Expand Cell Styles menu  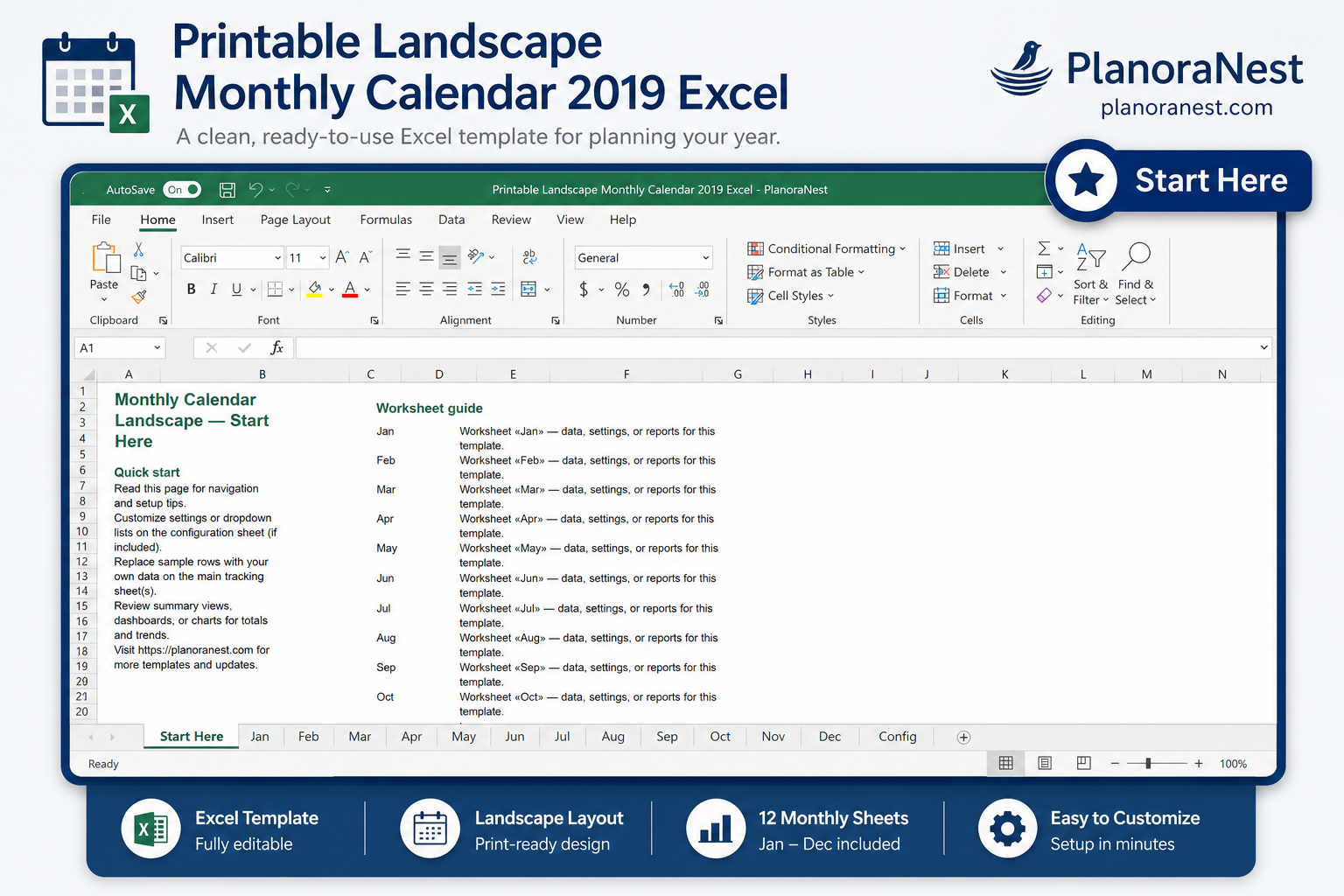point(791,297)
